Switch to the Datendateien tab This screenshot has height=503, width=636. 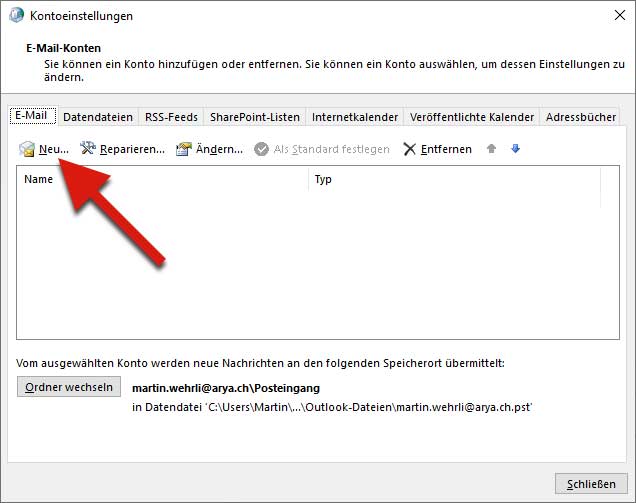[98, 117]
